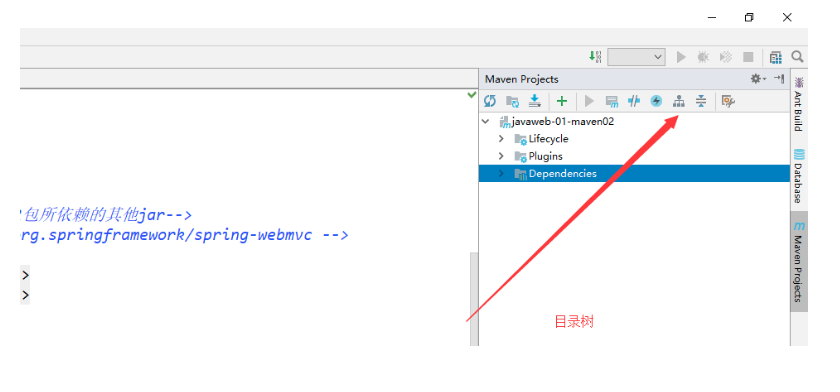Click the Debug bug icon

[703, 57]
